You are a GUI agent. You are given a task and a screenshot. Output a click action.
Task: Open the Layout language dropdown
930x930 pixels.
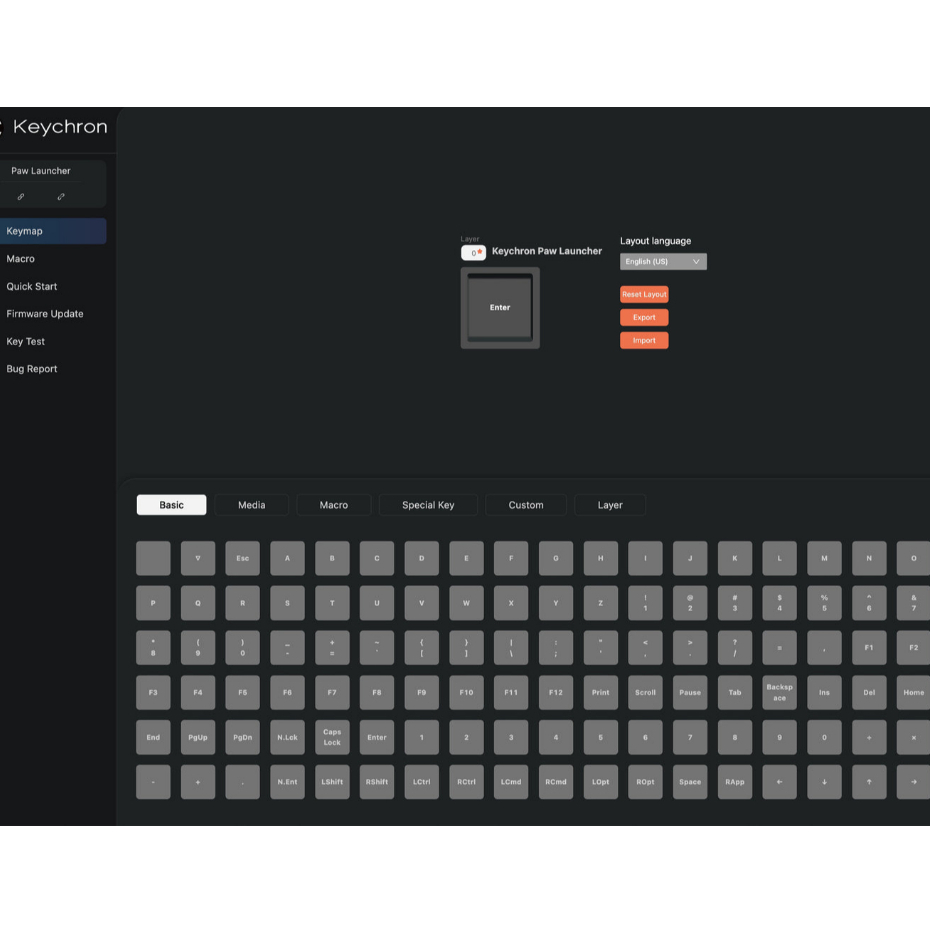663,261
